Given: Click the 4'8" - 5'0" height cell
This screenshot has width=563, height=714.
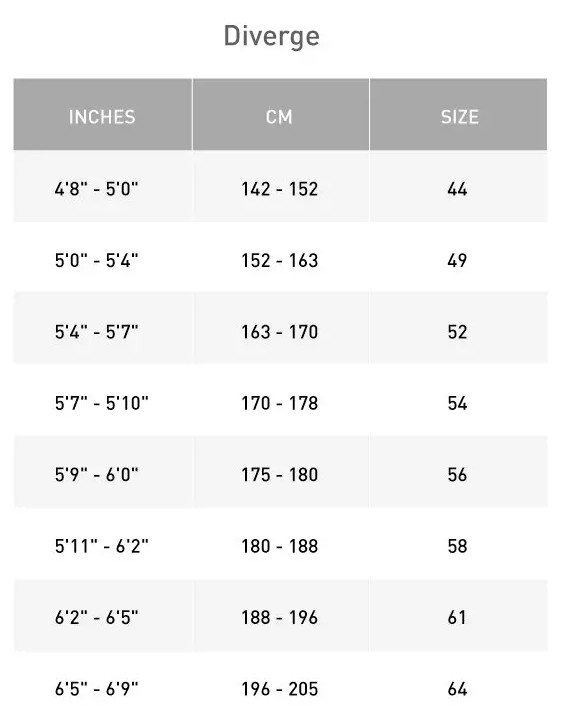Looking at the screenshot, I should pyautogui.click(x=102, y=187).
